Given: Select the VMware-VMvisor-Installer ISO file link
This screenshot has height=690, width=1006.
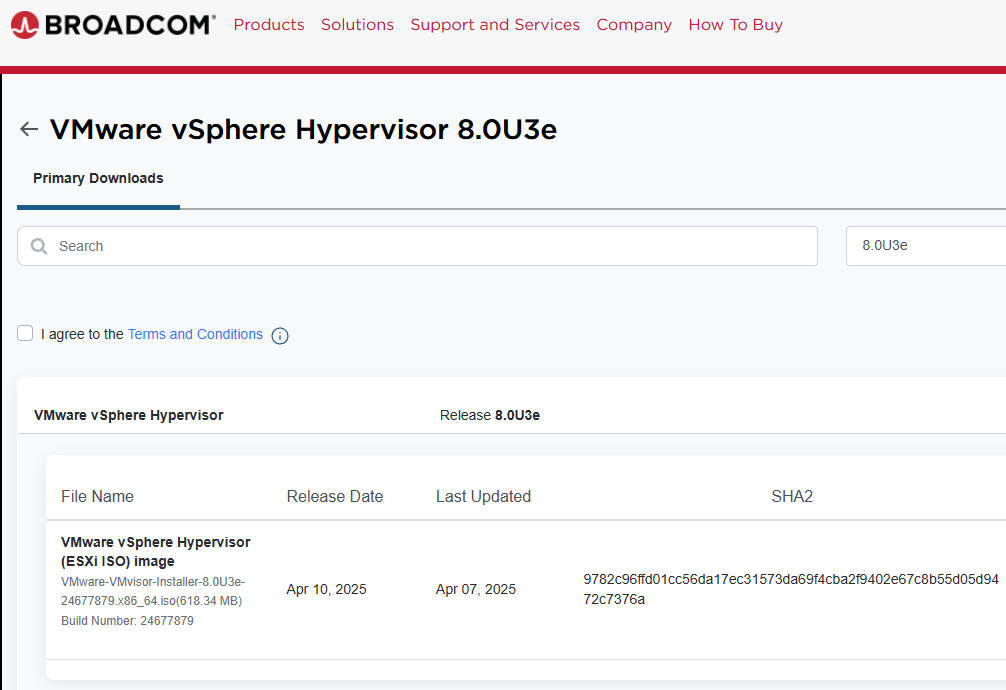Looking at the screenshot, I should tap(152, 591).
